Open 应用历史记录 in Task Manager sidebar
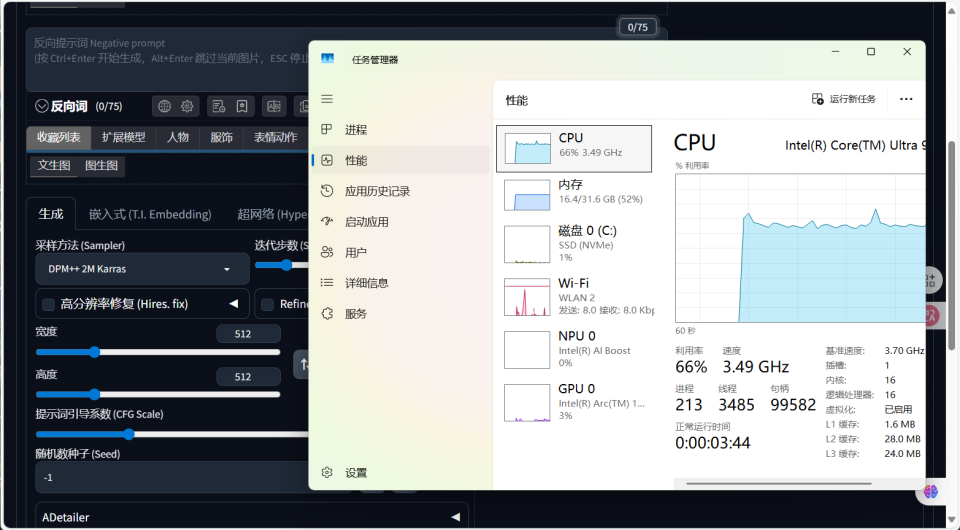Viewport: 960px width, 530px height. (400, 191)
